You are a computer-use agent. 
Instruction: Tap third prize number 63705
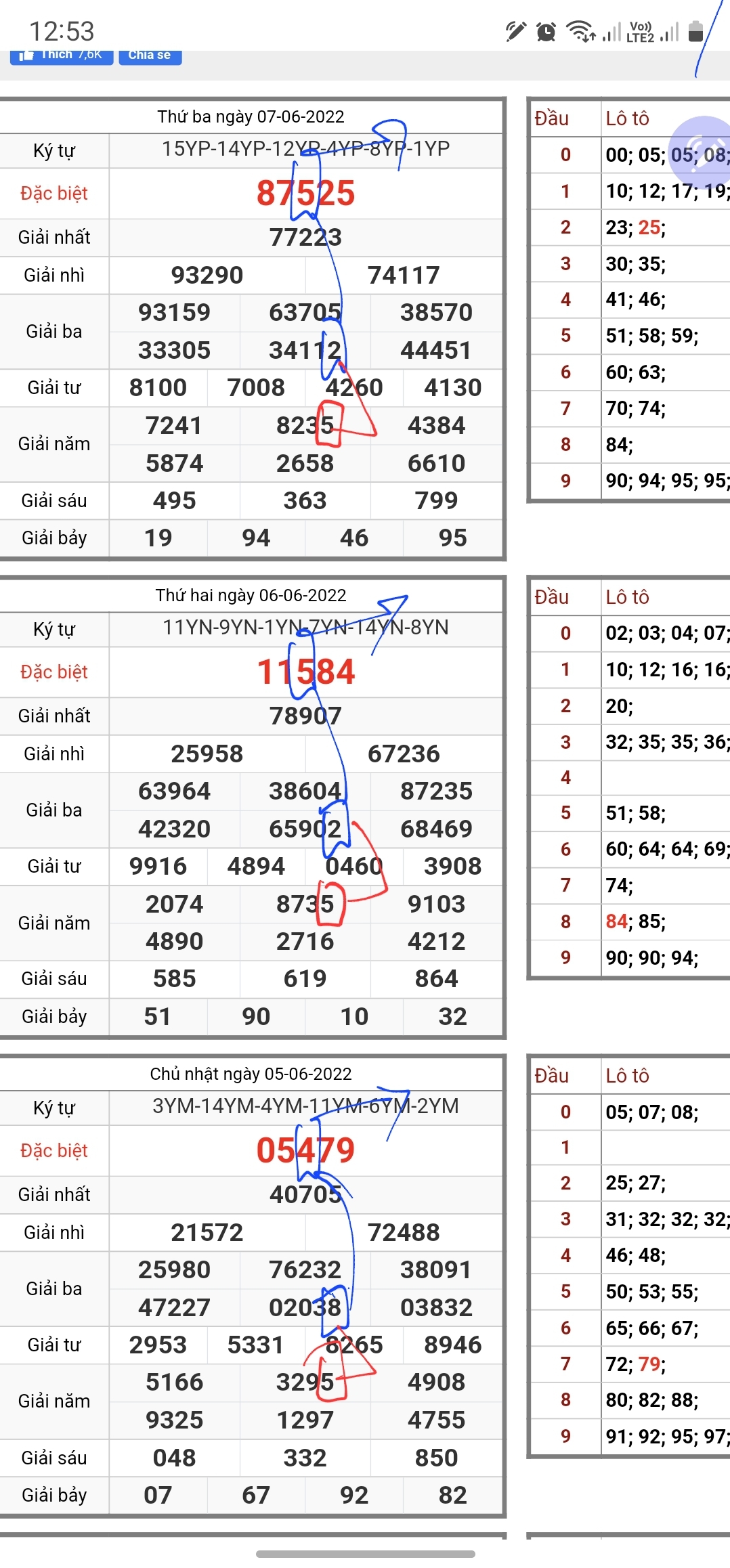[305, 313]
